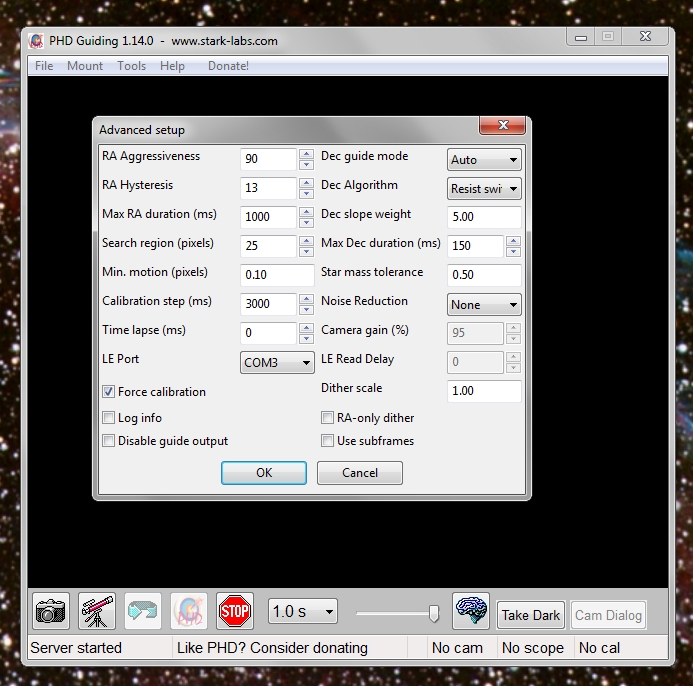Decrease Calibration step with down arrow

tap(306, 309)
